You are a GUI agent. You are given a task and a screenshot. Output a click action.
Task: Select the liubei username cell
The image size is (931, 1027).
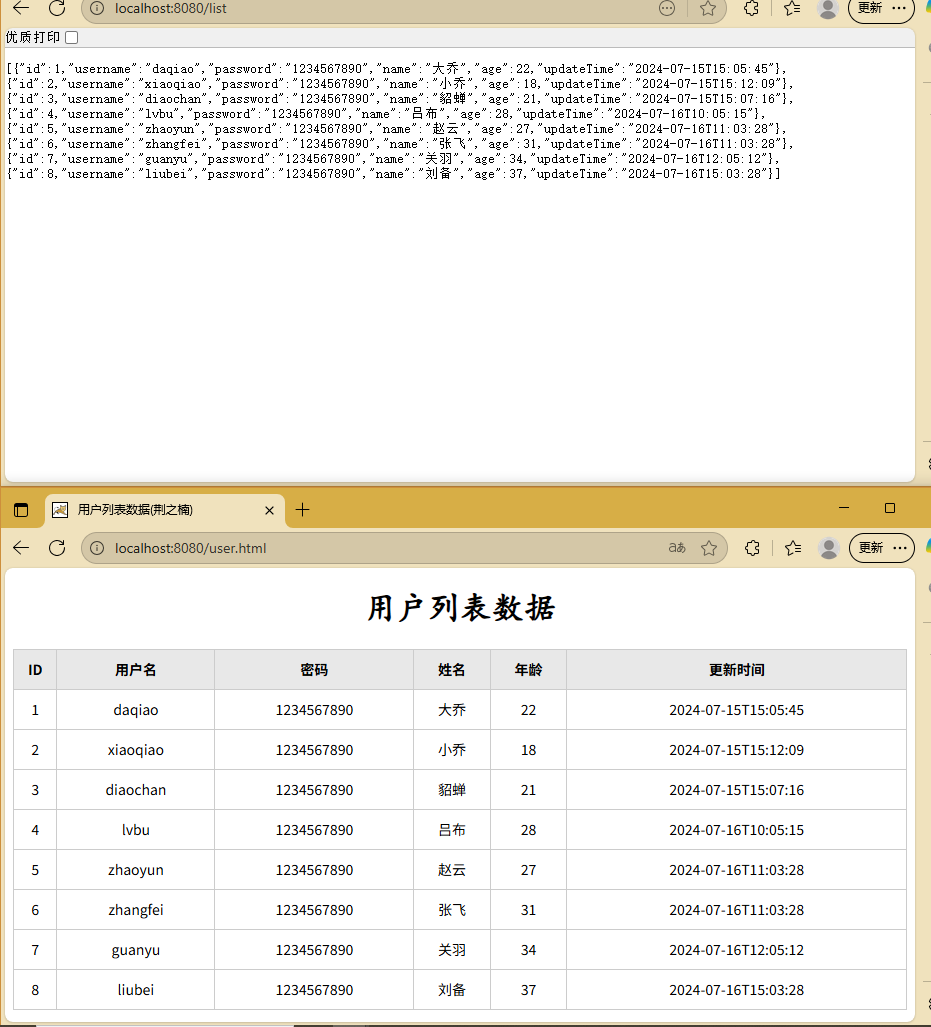pyautogui.click(x=136, y=990)
